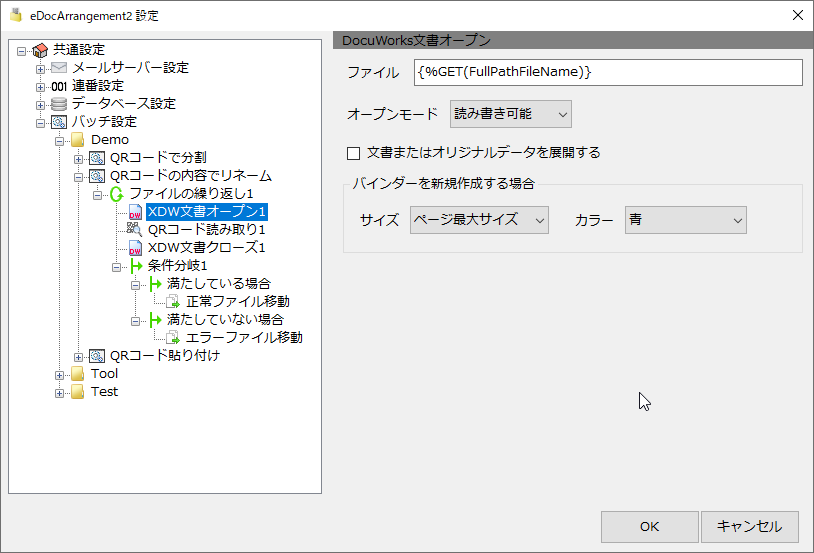Click the ファイル path input field
Image resolution: width=814 pixels, height=553 pixels.
608,72
